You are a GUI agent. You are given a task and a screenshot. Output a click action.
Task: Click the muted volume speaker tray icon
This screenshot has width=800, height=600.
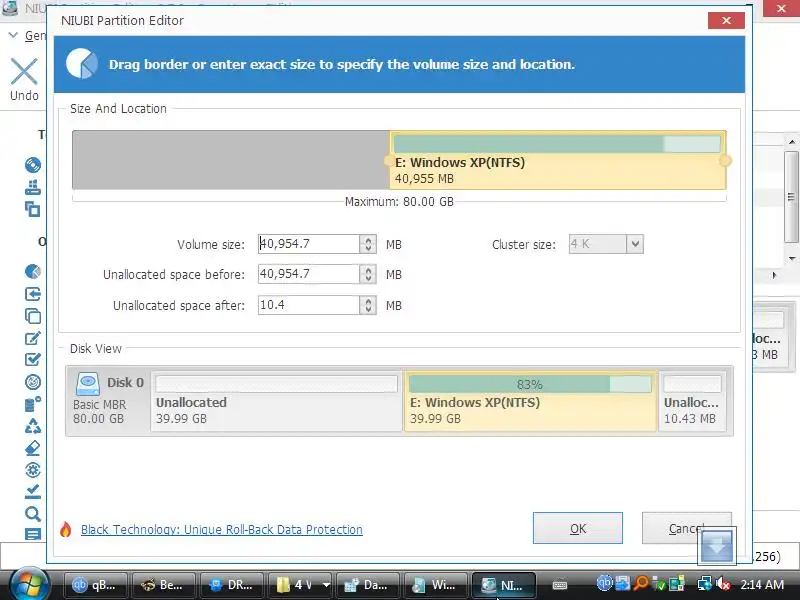pos(723,584)
